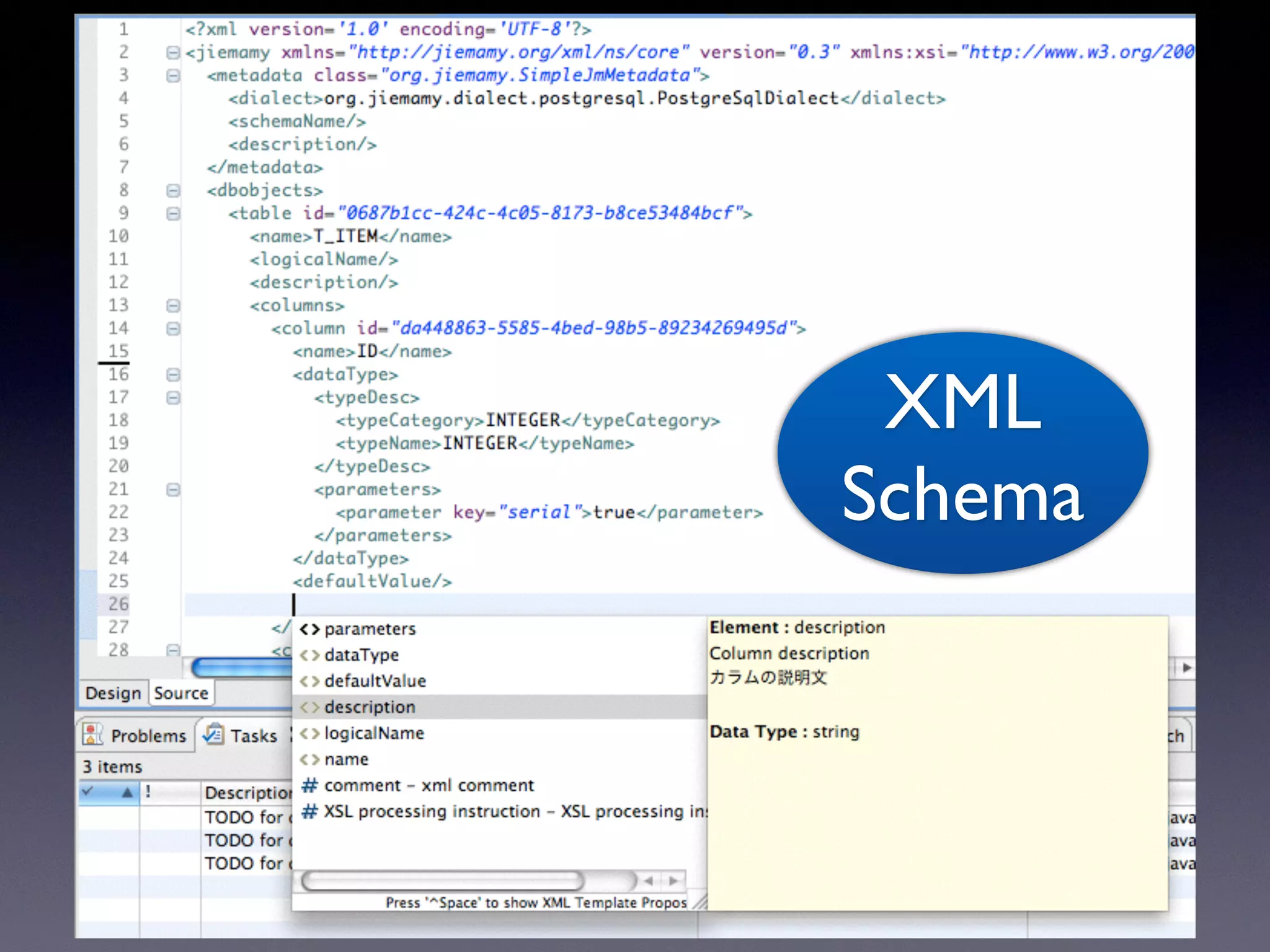The width and height of the screenshot is (1270, 952).
Task: Choose the XSL processing instruction proposal
Action: (500, 811)
